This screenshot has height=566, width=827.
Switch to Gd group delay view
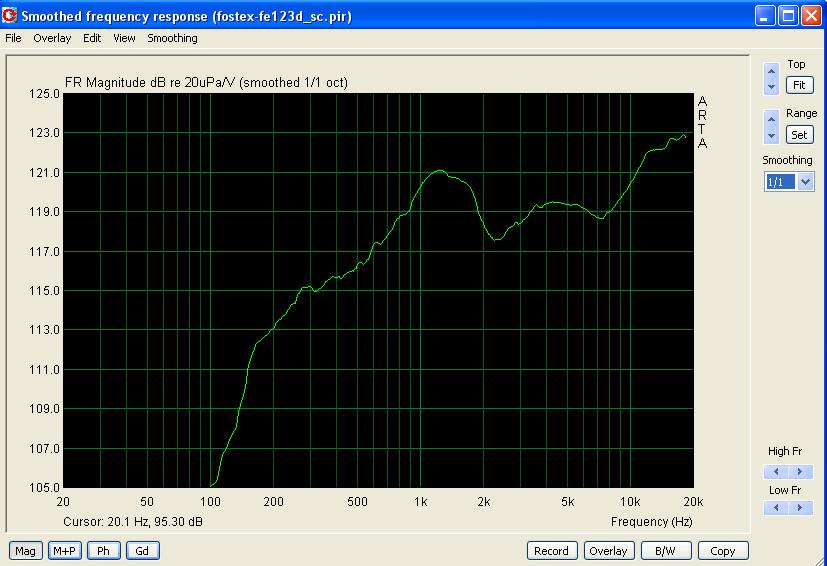click(142, 551)
